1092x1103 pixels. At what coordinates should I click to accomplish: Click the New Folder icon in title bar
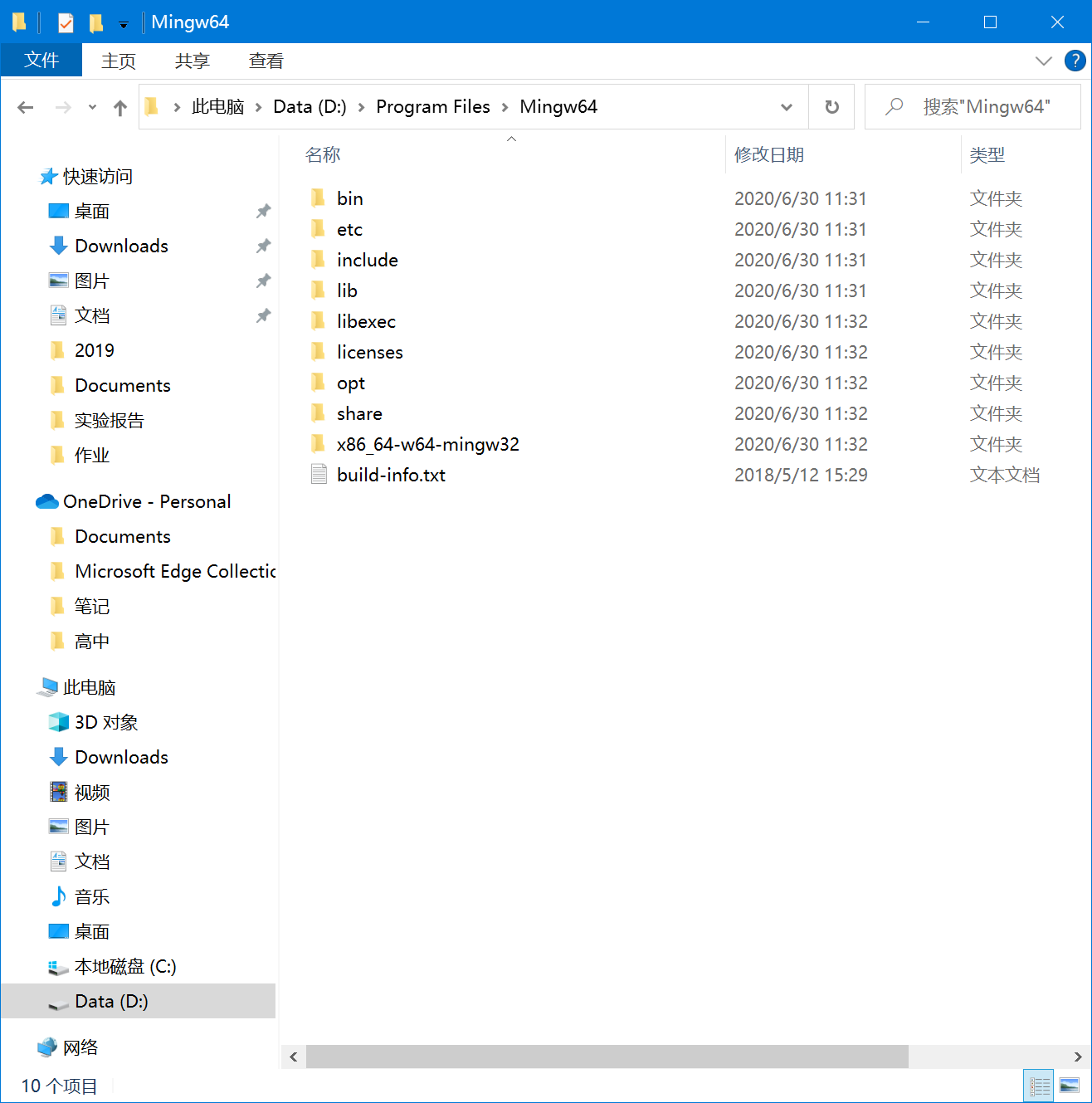pos(96,22)
